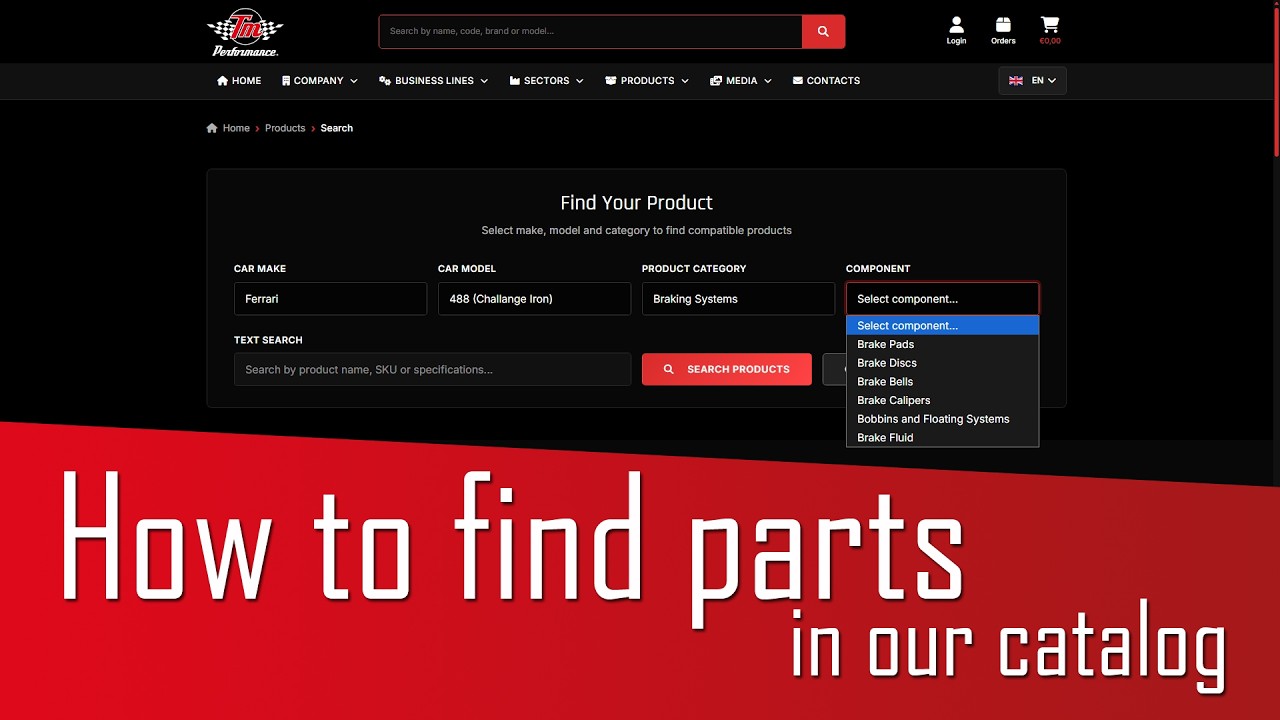Select Bobbins and Floating Systems option

pyautogui.click(x=942, y=419)
